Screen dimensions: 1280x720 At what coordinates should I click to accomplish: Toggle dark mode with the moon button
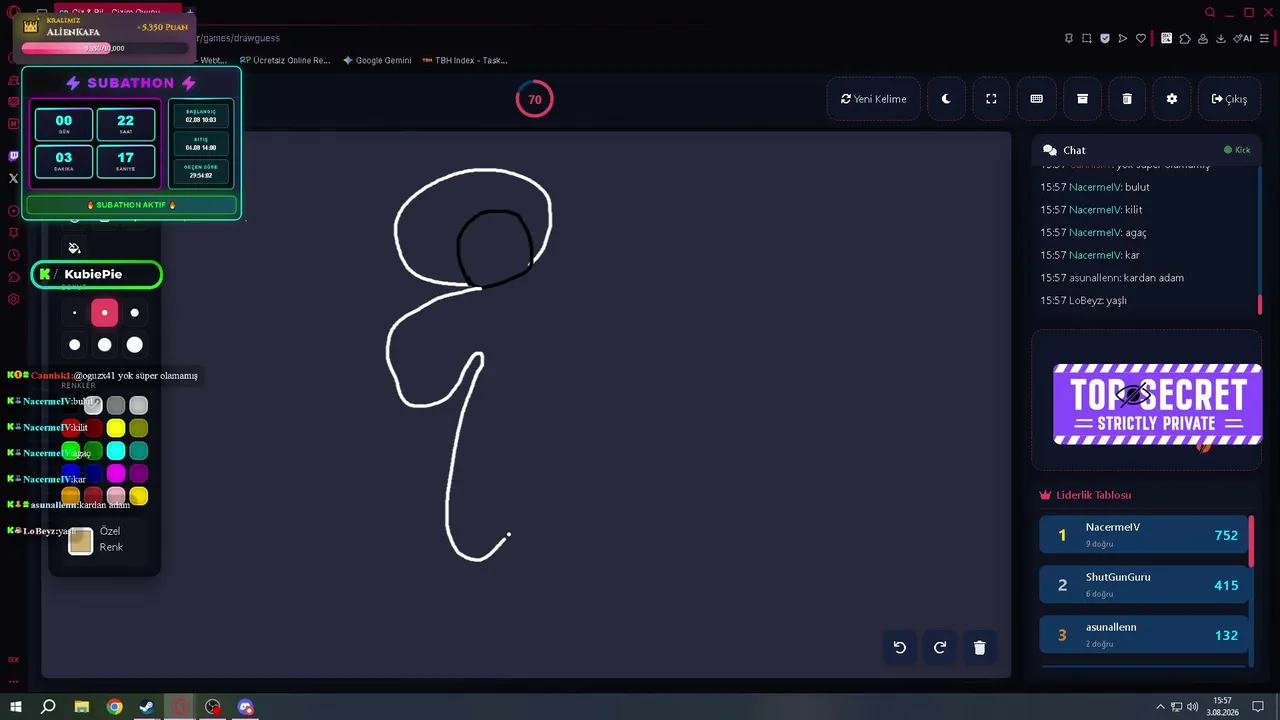pyautogui.click(x=946, y=99)
